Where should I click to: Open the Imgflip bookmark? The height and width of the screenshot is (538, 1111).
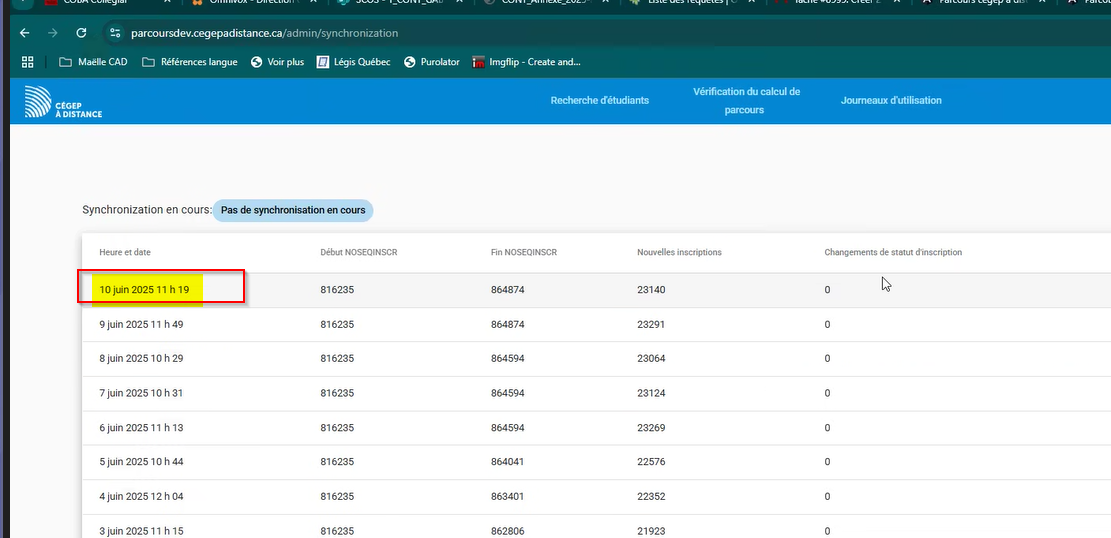click(x=526, y=62)
